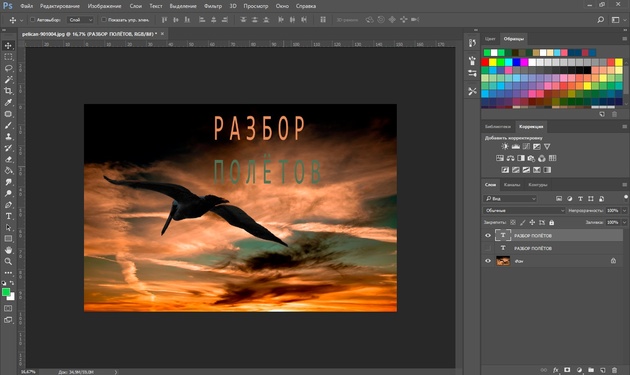This screenshot has height=375, width=630.
Task: Expand the Непрозрачность opacity dropdown arrow
Action: (624, 210)
